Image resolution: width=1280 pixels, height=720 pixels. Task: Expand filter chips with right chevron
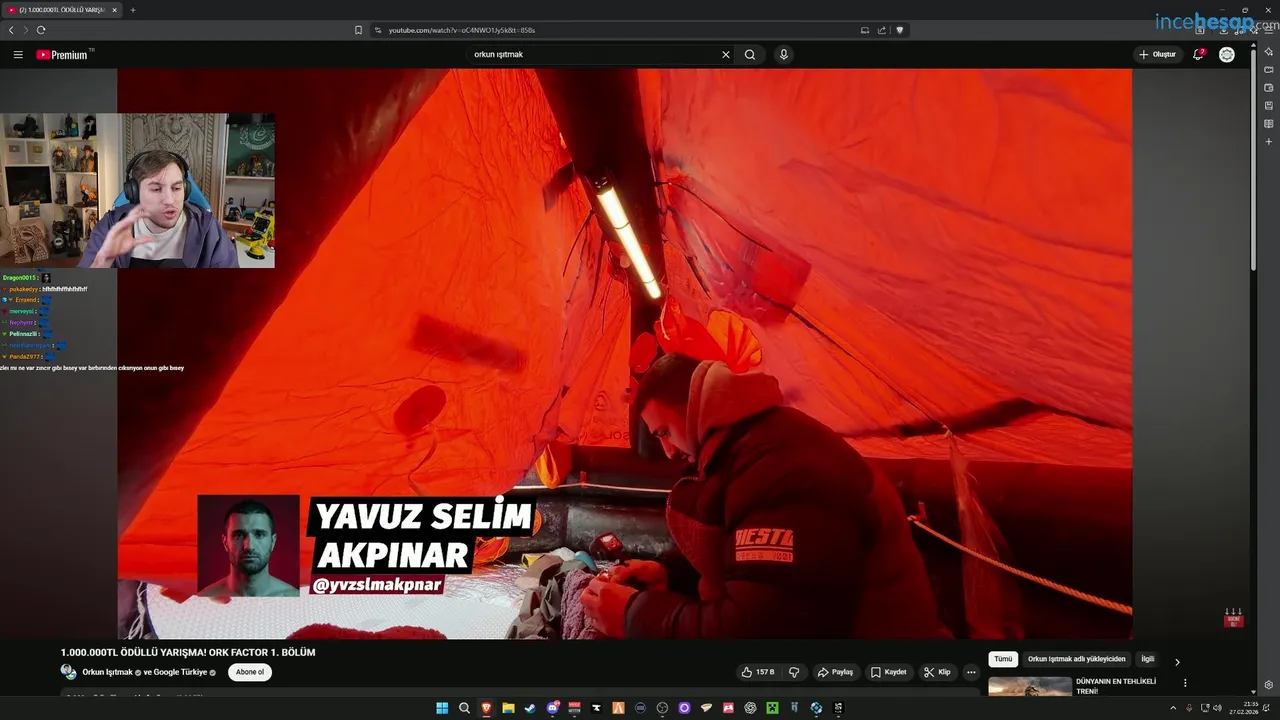click(x=1177, y=661)
